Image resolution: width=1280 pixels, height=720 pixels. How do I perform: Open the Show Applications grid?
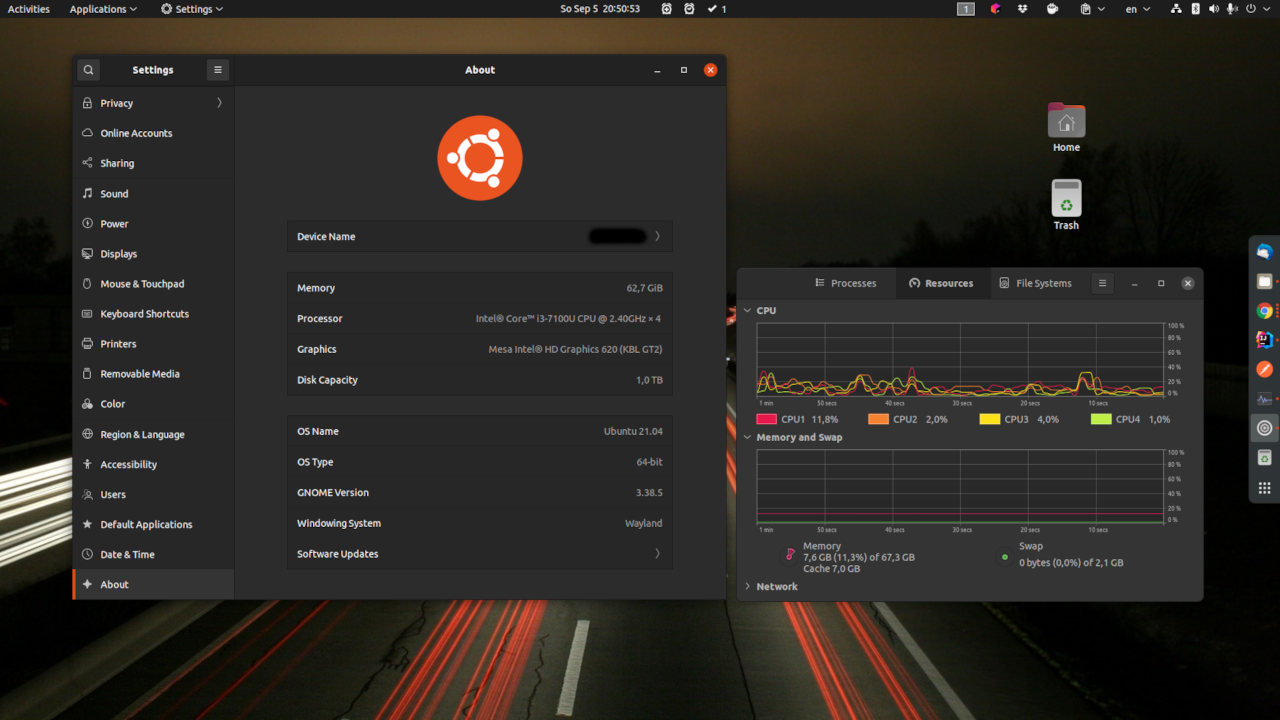pos(1264,488)
